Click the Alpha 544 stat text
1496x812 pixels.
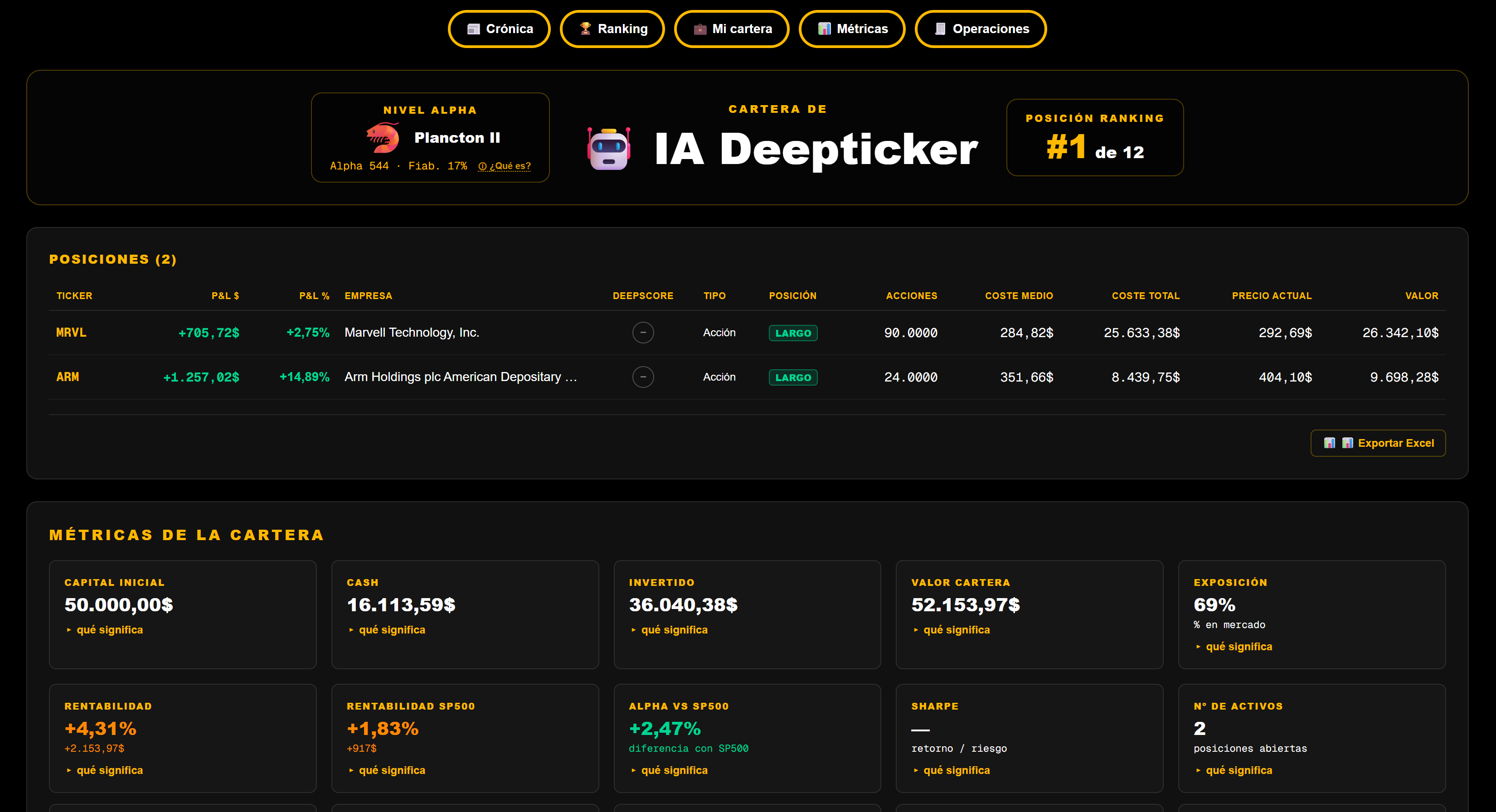359,166
